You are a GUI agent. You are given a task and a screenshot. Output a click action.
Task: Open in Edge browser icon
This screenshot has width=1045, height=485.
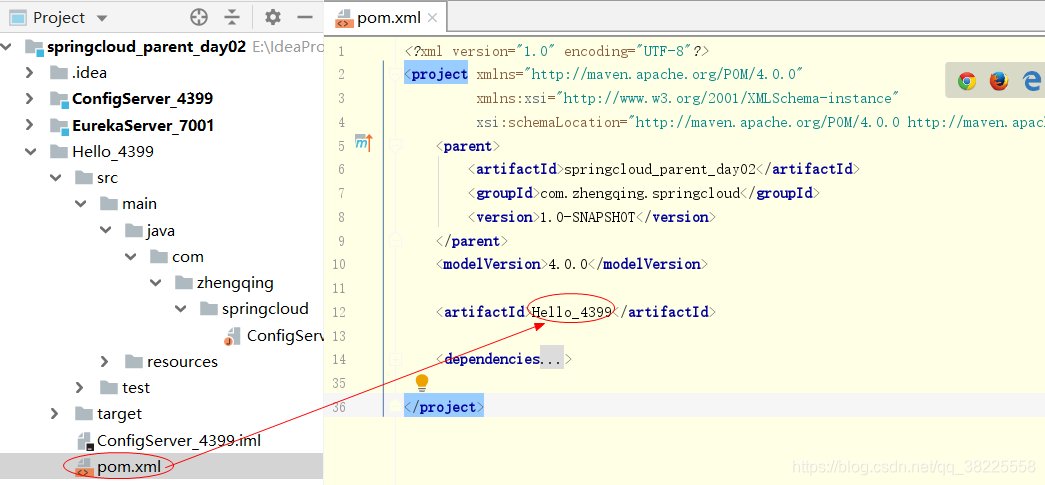1031,81
